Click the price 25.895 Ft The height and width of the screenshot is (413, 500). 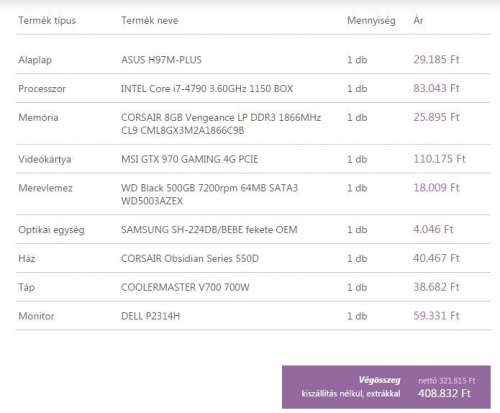(x=436, y=117)
